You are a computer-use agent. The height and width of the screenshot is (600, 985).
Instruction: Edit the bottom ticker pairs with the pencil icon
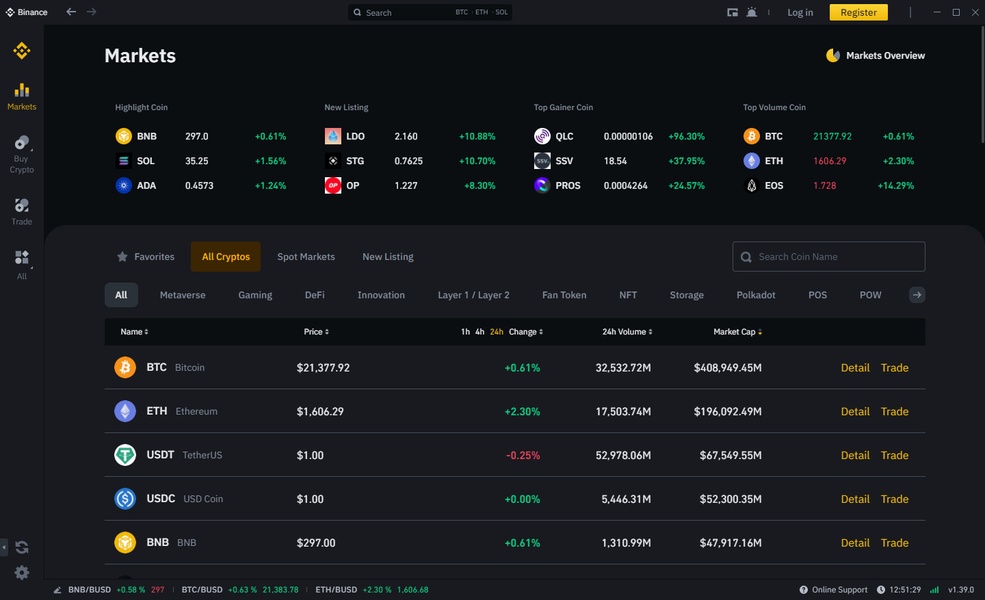click(x=58, y=590)
